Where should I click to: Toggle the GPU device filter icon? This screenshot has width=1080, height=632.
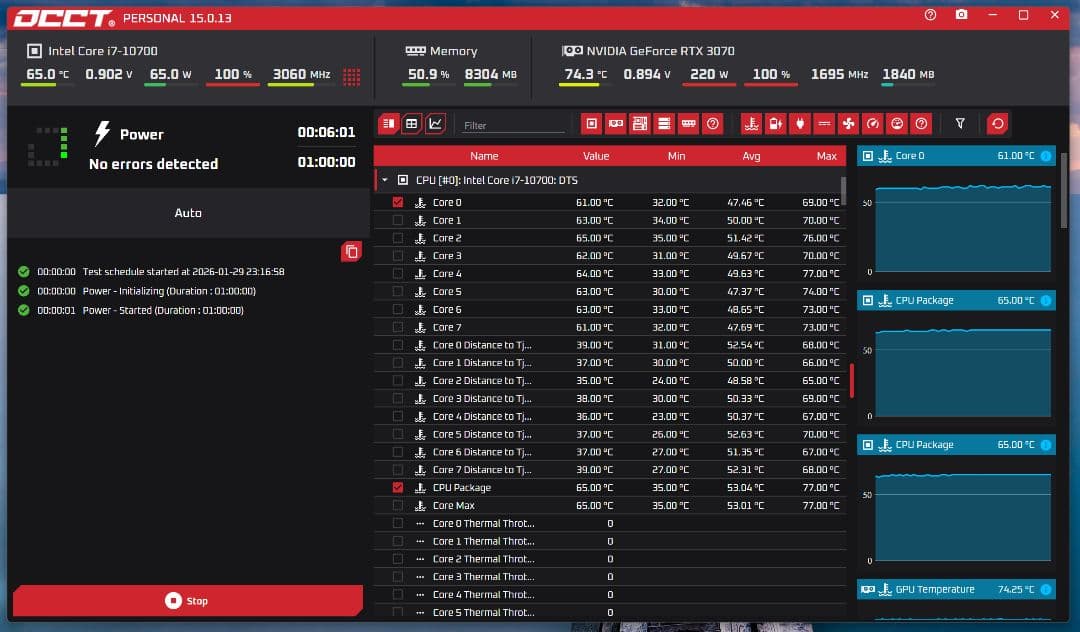pyautogui.click(x=616, y=124)
